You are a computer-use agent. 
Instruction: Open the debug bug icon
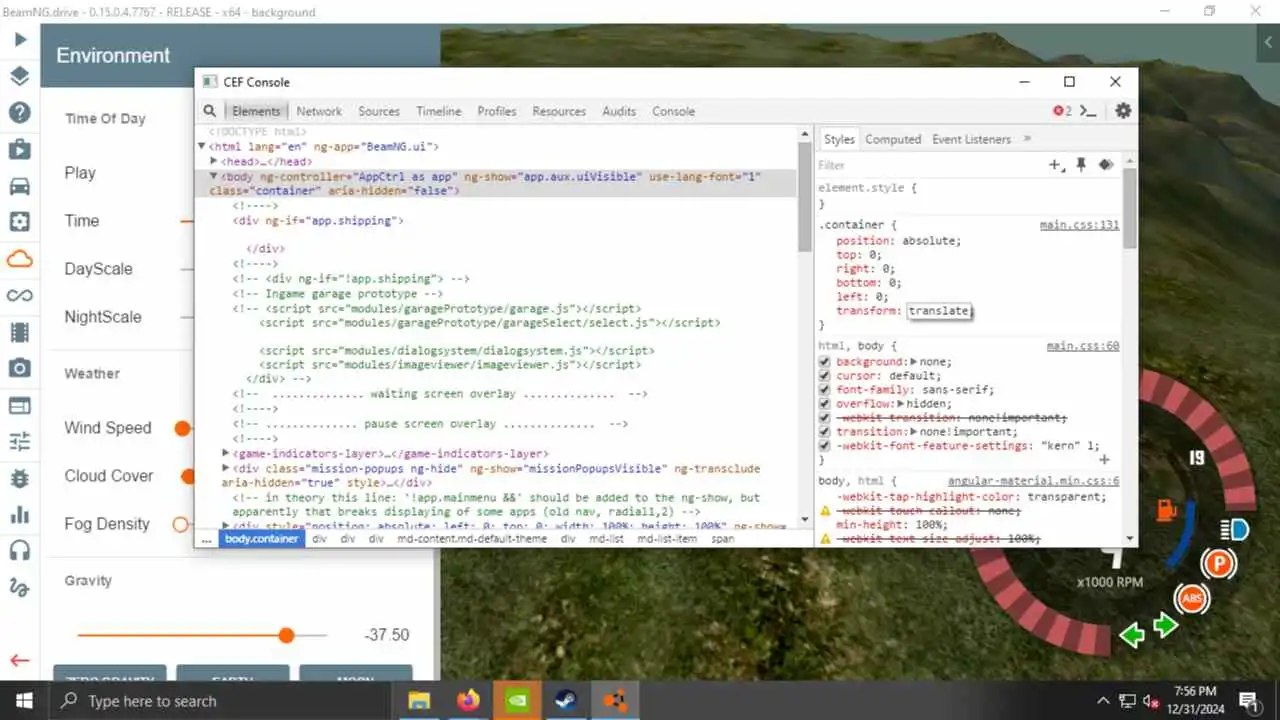[19, 478]
